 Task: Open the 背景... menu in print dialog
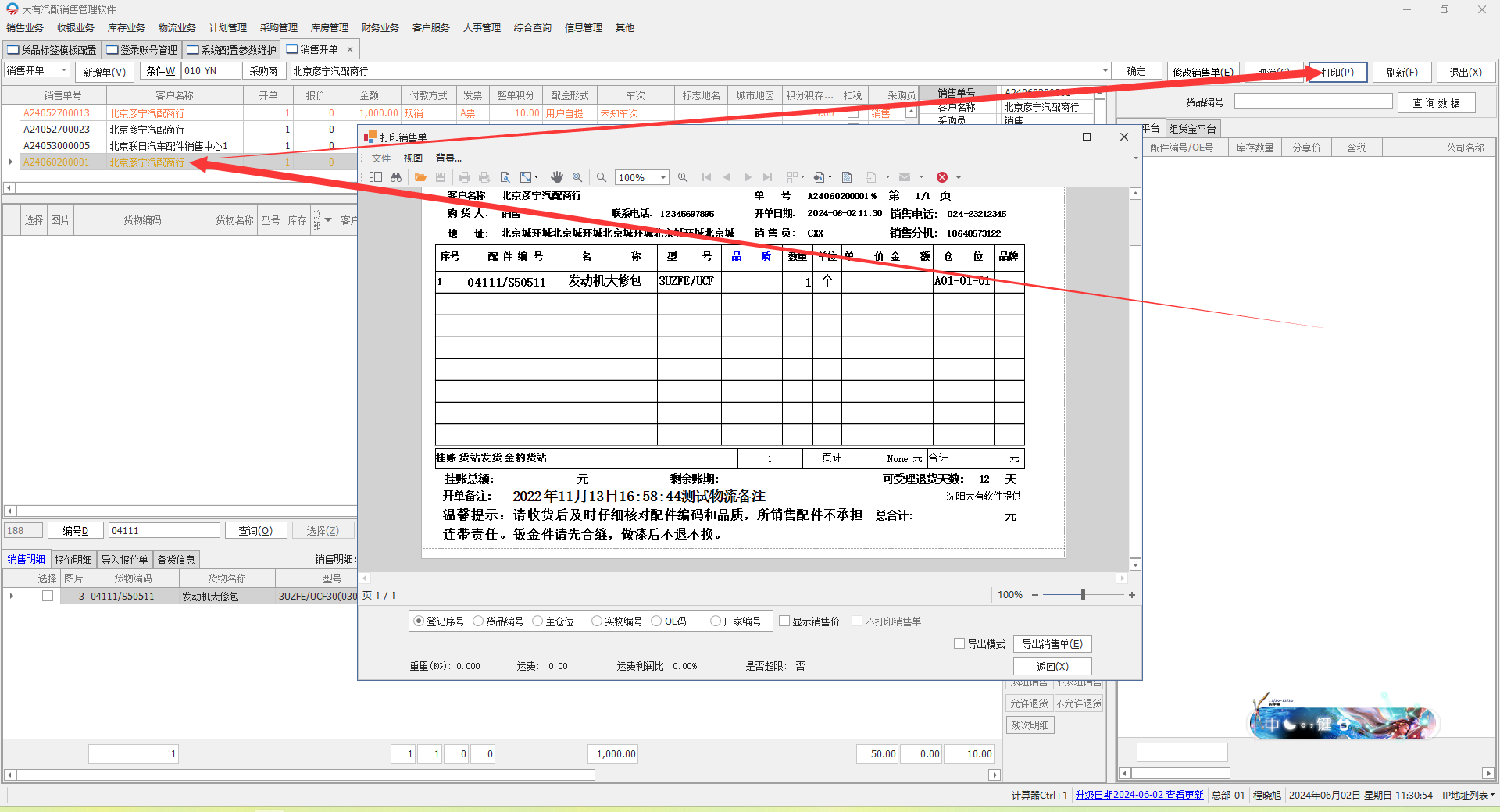pos(448,158)
